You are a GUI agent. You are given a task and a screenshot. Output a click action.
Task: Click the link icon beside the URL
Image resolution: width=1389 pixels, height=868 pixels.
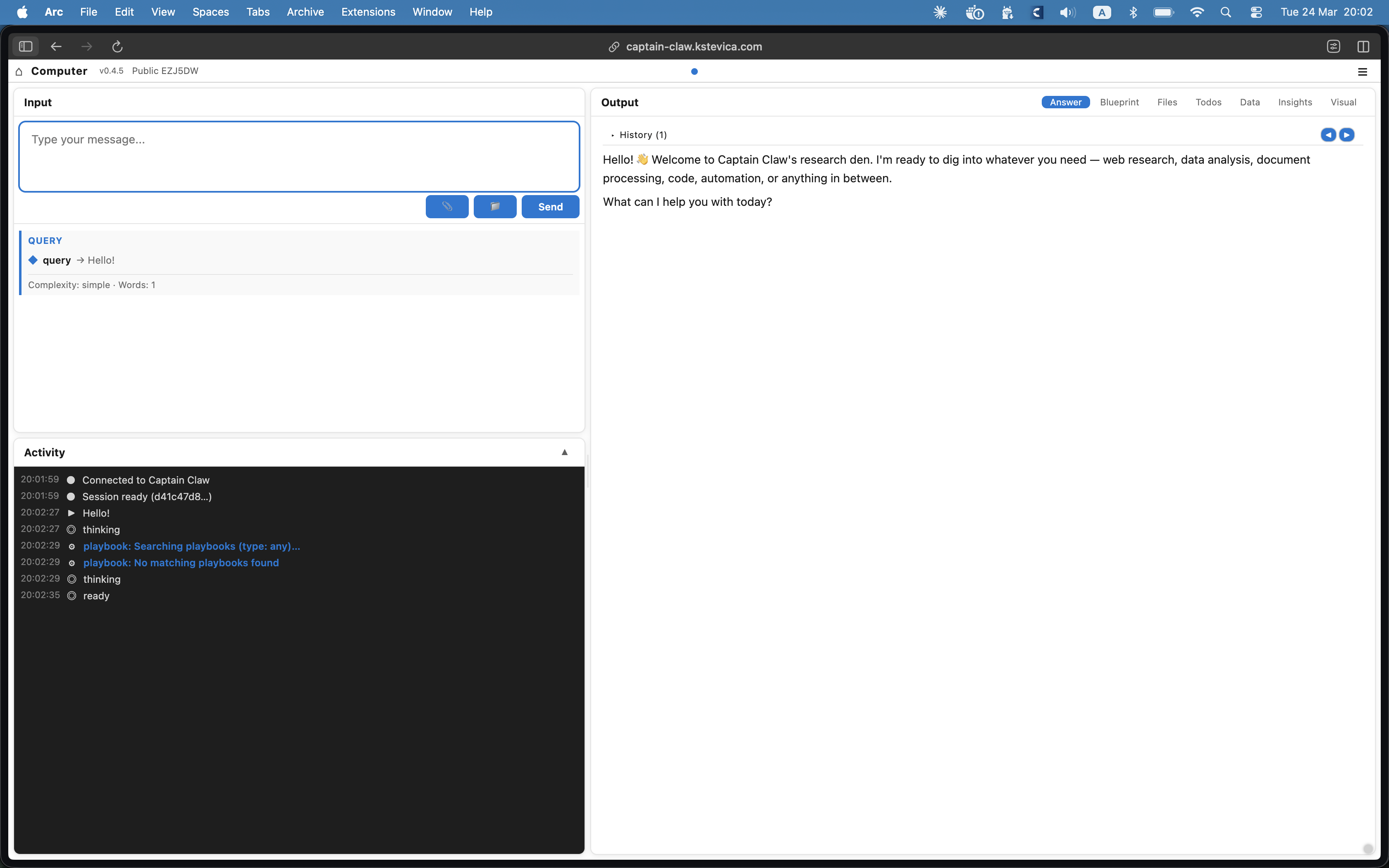tap(613, 47)
